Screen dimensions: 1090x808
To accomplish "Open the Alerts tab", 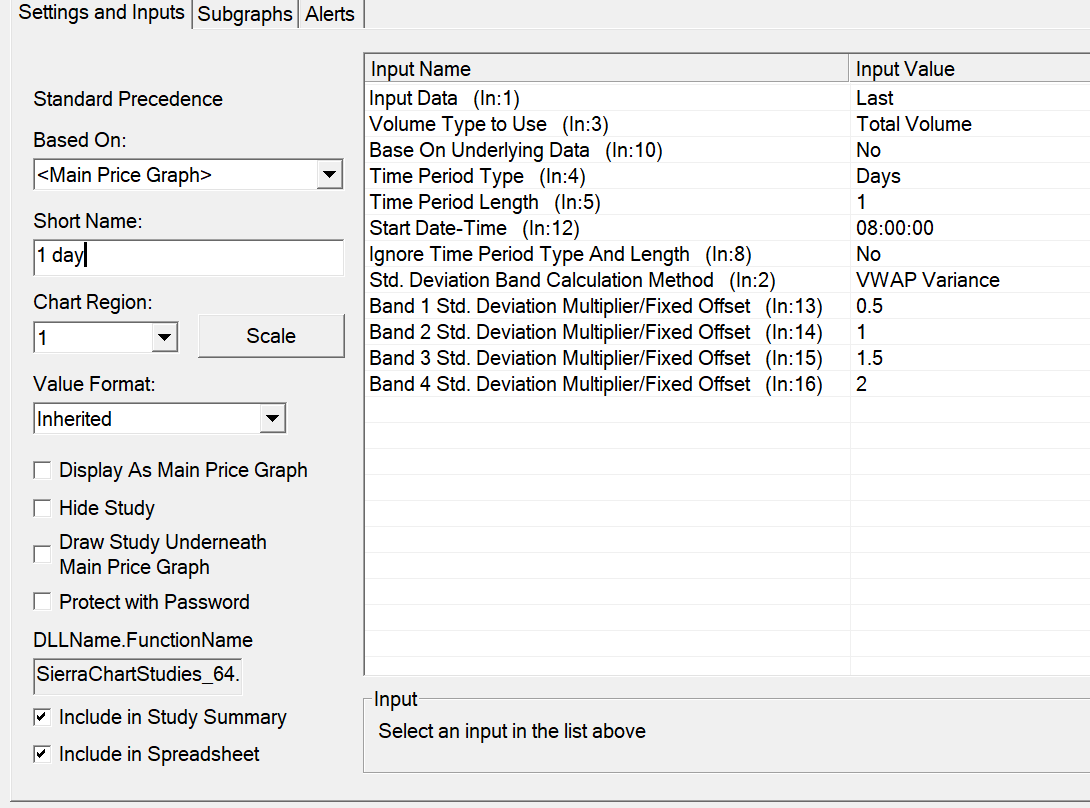I will pyautogui.click(x=329, y=14).
